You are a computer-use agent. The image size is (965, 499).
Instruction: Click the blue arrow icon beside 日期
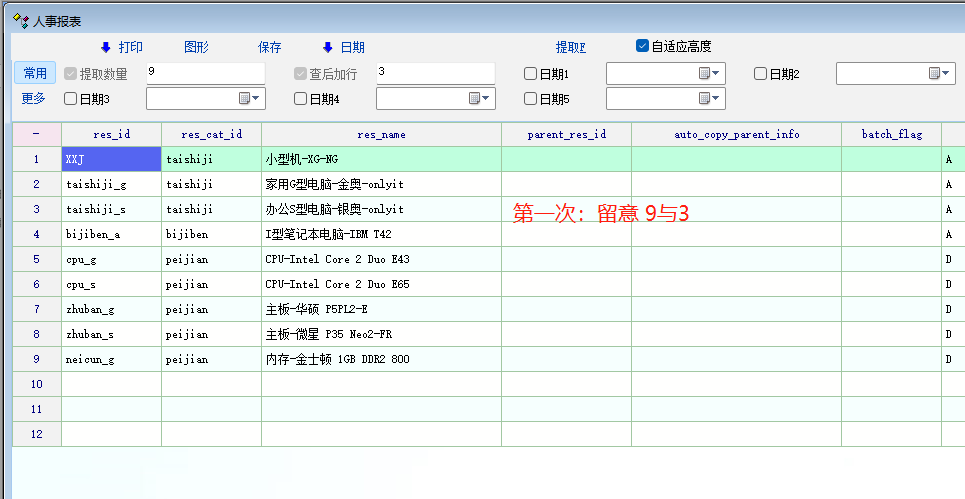(327, 47)
